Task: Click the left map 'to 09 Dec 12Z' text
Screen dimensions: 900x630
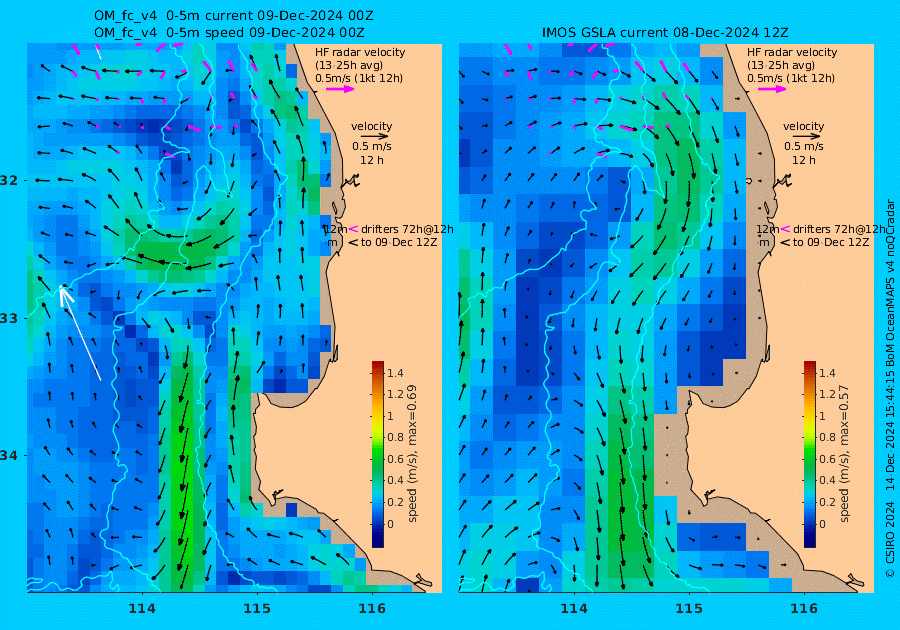Action: coord(399,242)
